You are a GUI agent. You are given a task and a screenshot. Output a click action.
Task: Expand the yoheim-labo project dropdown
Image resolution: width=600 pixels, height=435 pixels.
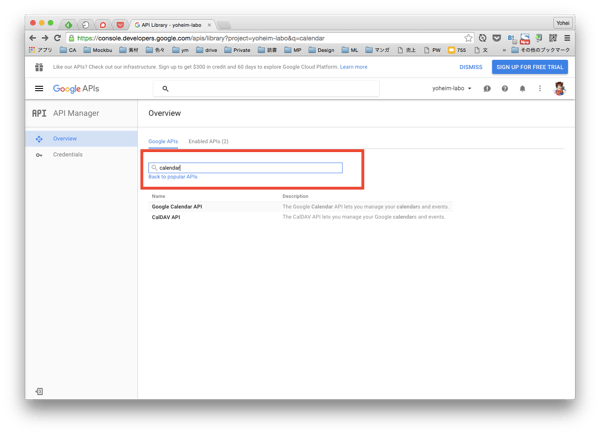(x=452, y=88)
